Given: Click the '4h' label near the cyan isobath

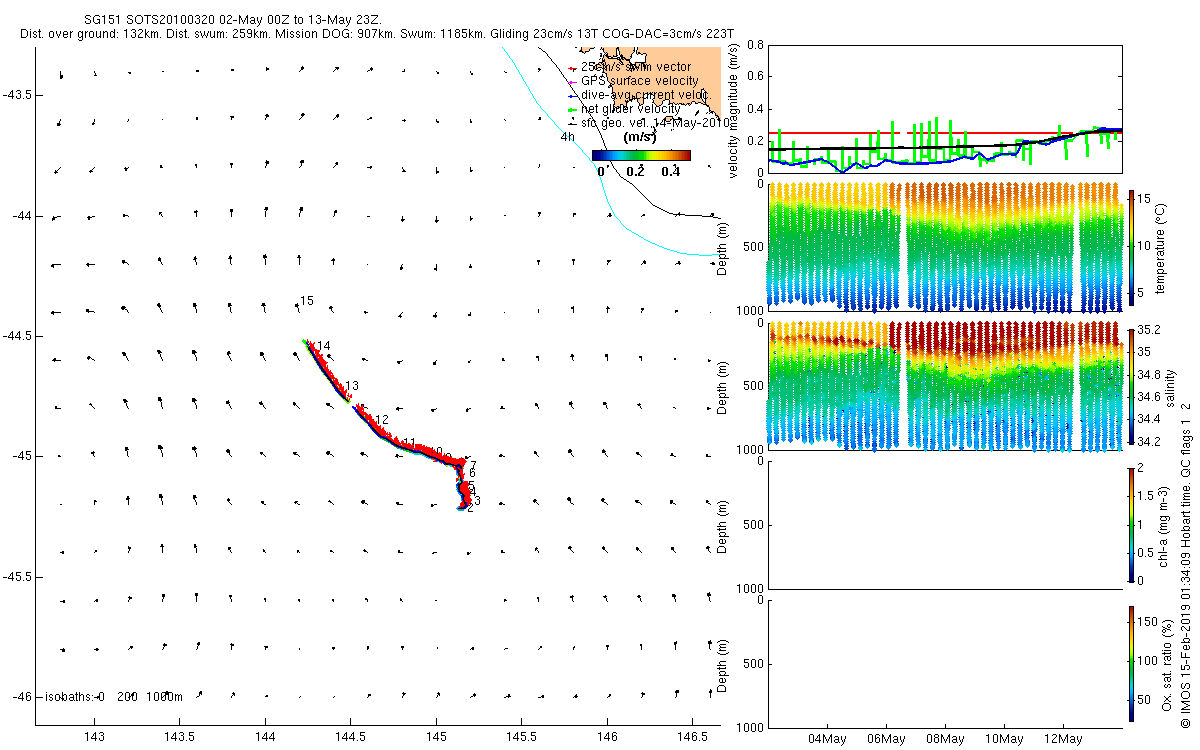Looking at the screenshot, I should (x=567, y=136).
